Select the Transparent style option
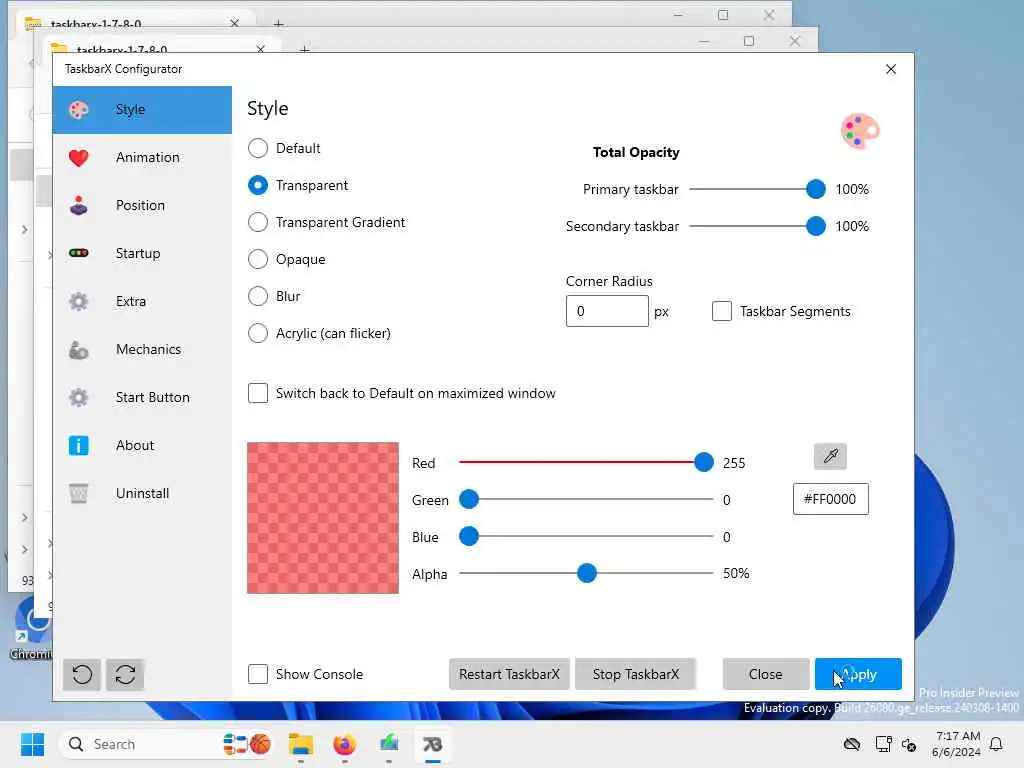 point(258,185)
